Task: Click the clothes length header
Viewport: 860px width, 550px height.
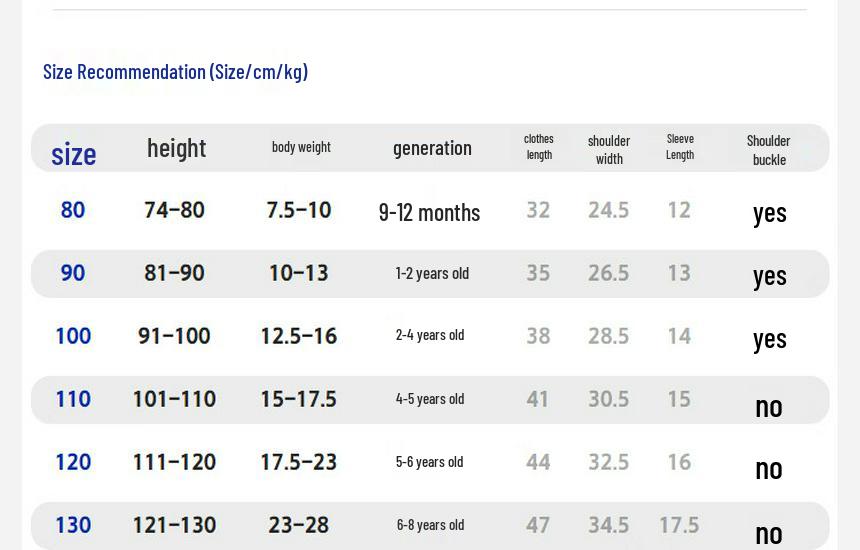Action: pos(539,147)
